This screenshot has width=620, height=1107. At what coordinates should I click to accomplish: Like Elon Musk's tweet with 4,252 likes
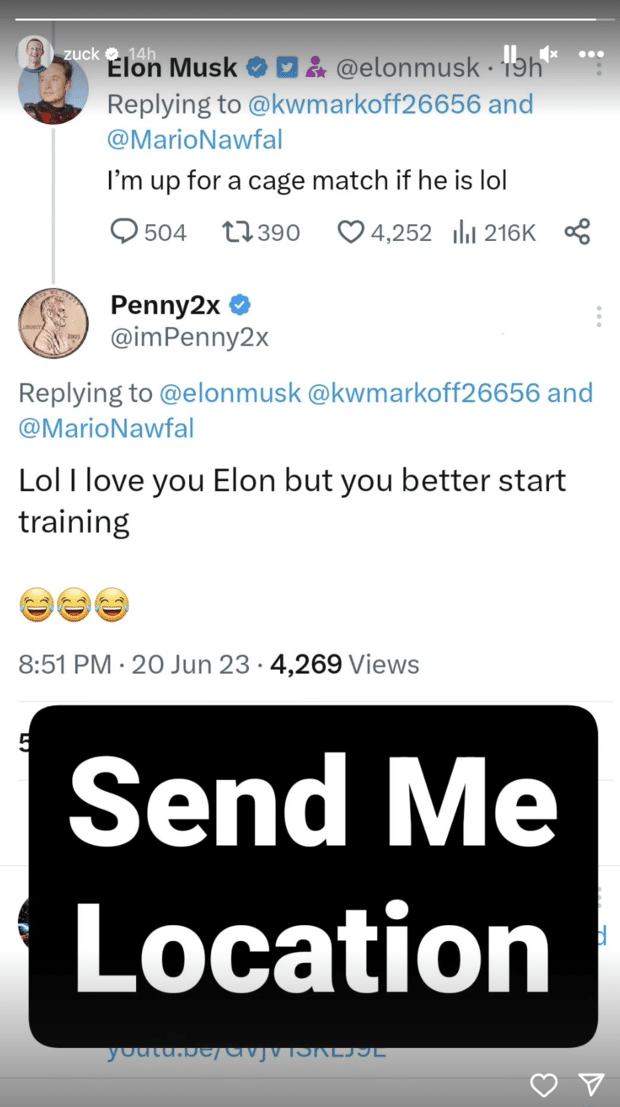click(350, 232)
